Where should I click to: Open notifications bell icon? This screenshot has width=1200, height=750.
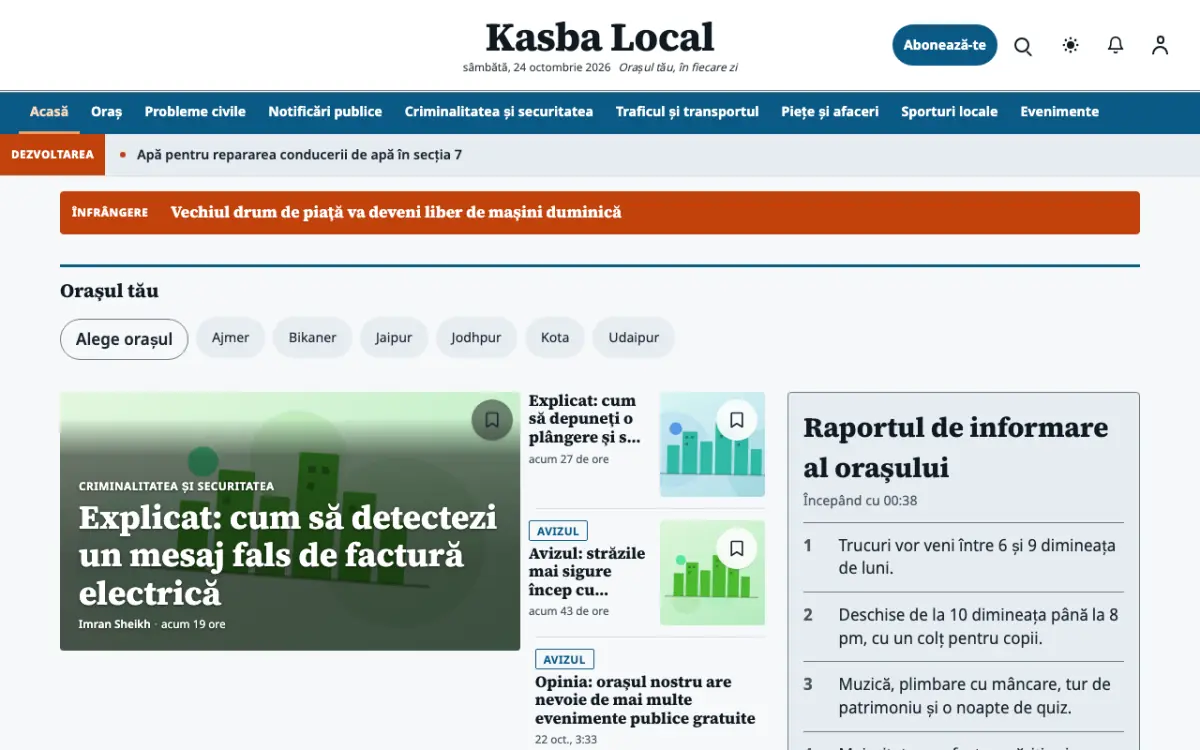[1116, 45]
